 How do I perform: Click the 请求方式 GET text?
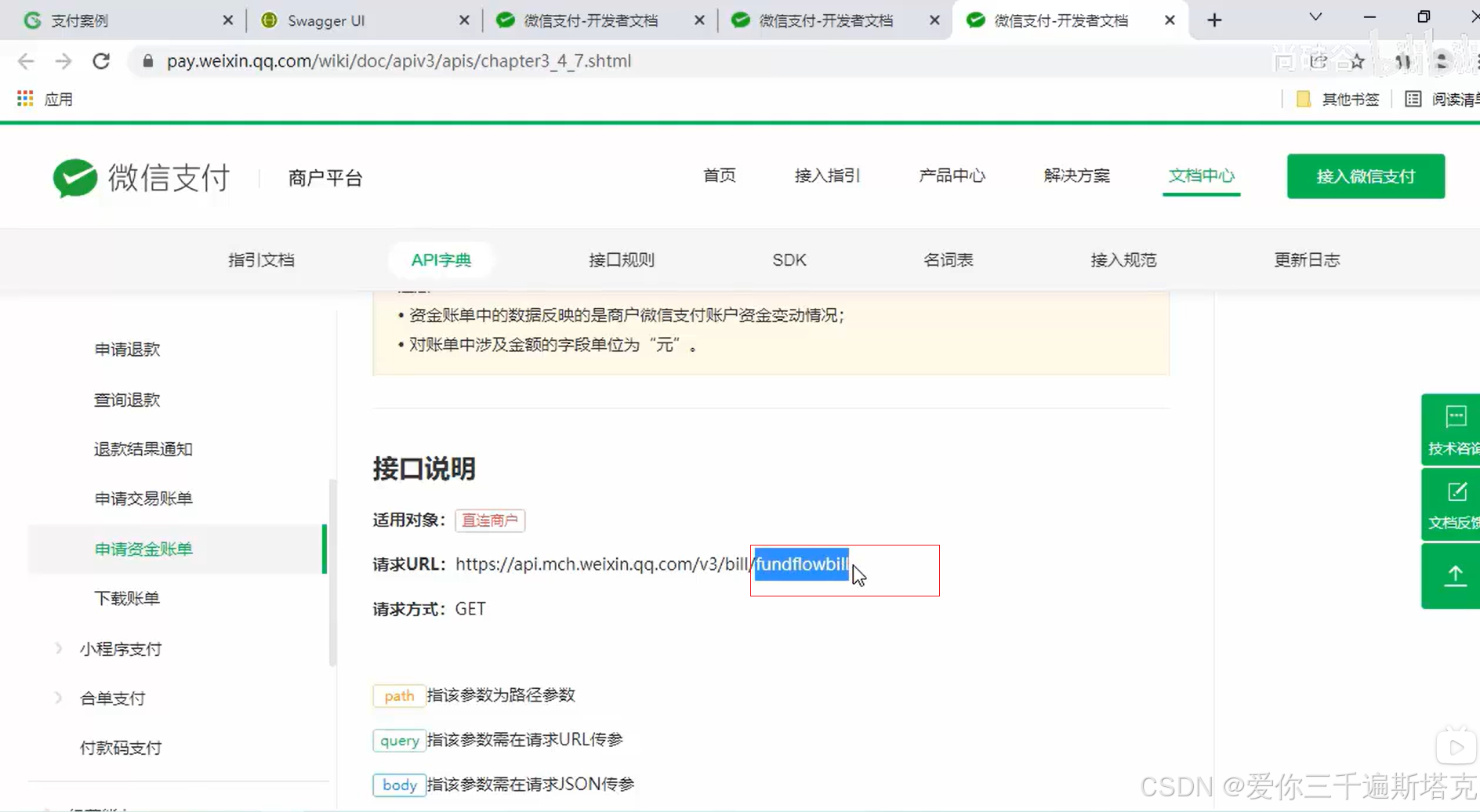tap(429, 609)
